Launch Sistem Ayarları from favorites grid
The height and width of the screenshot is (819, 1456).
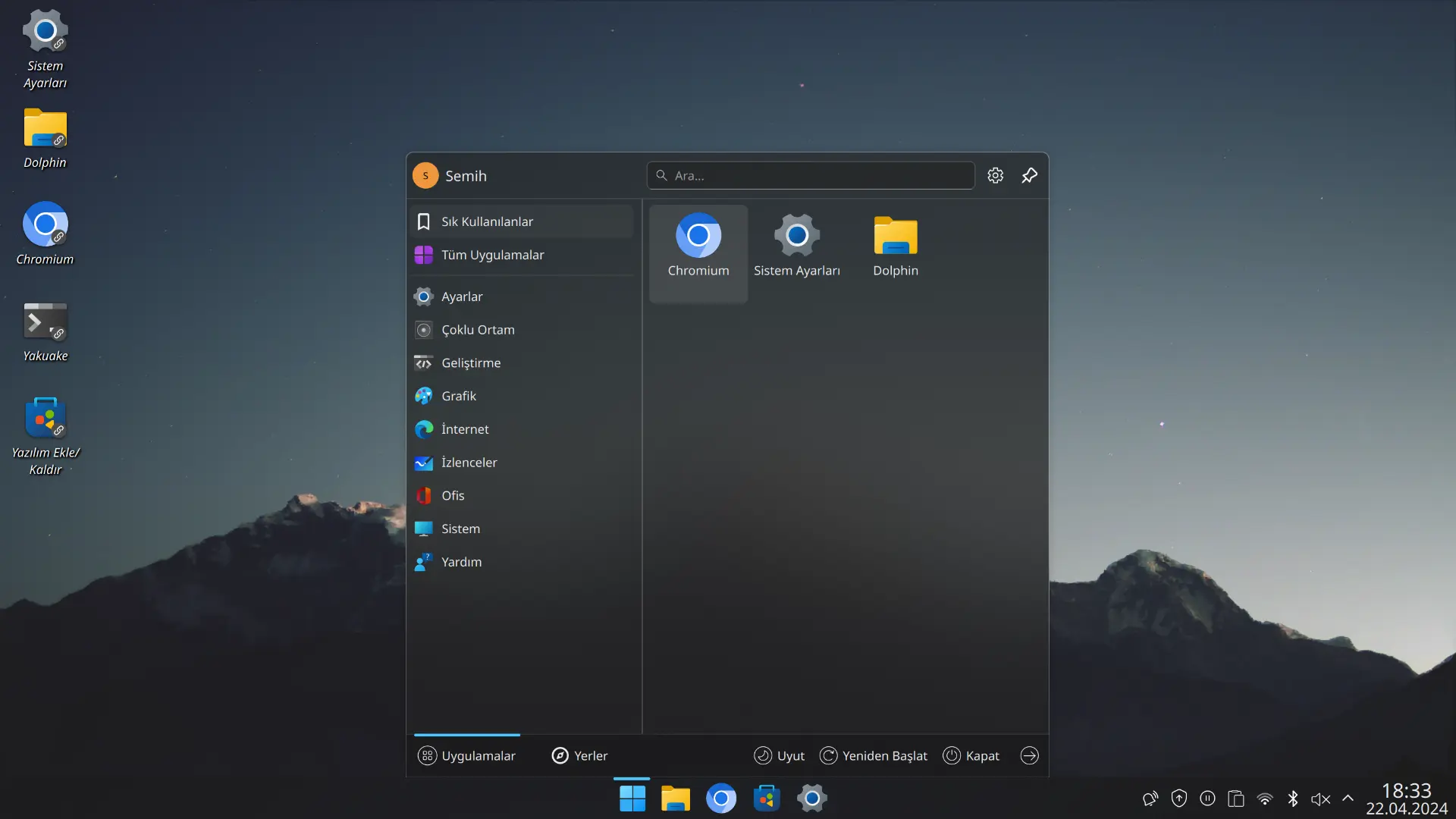click(797, 253)
